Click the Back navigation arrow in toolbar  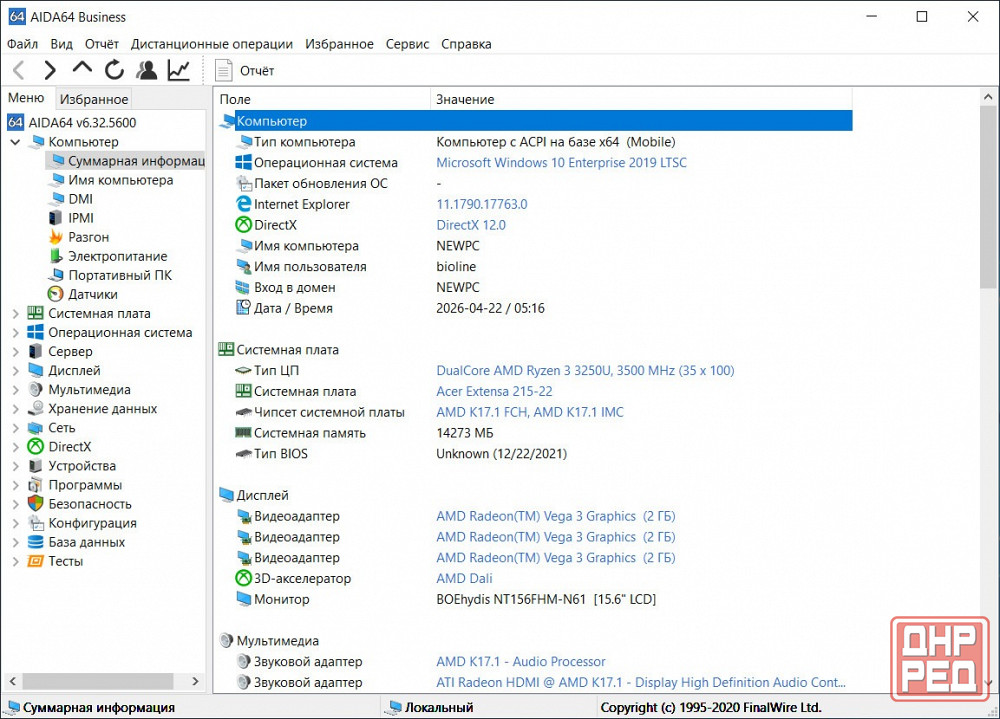click(18, 70)
